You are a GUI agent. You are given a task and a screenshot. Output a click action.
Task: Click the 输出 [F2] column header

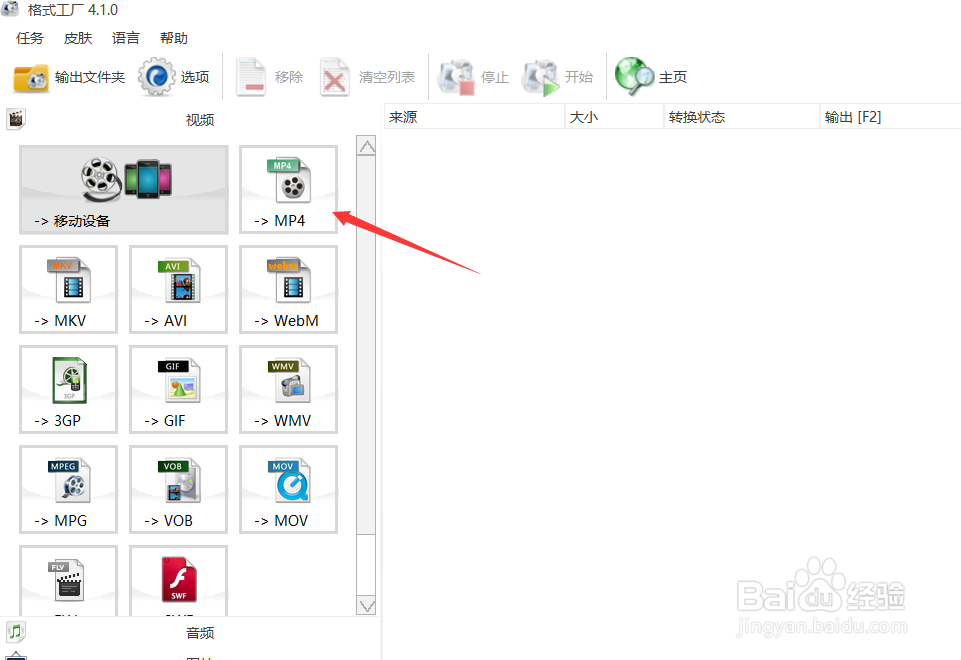click(890, 117)
